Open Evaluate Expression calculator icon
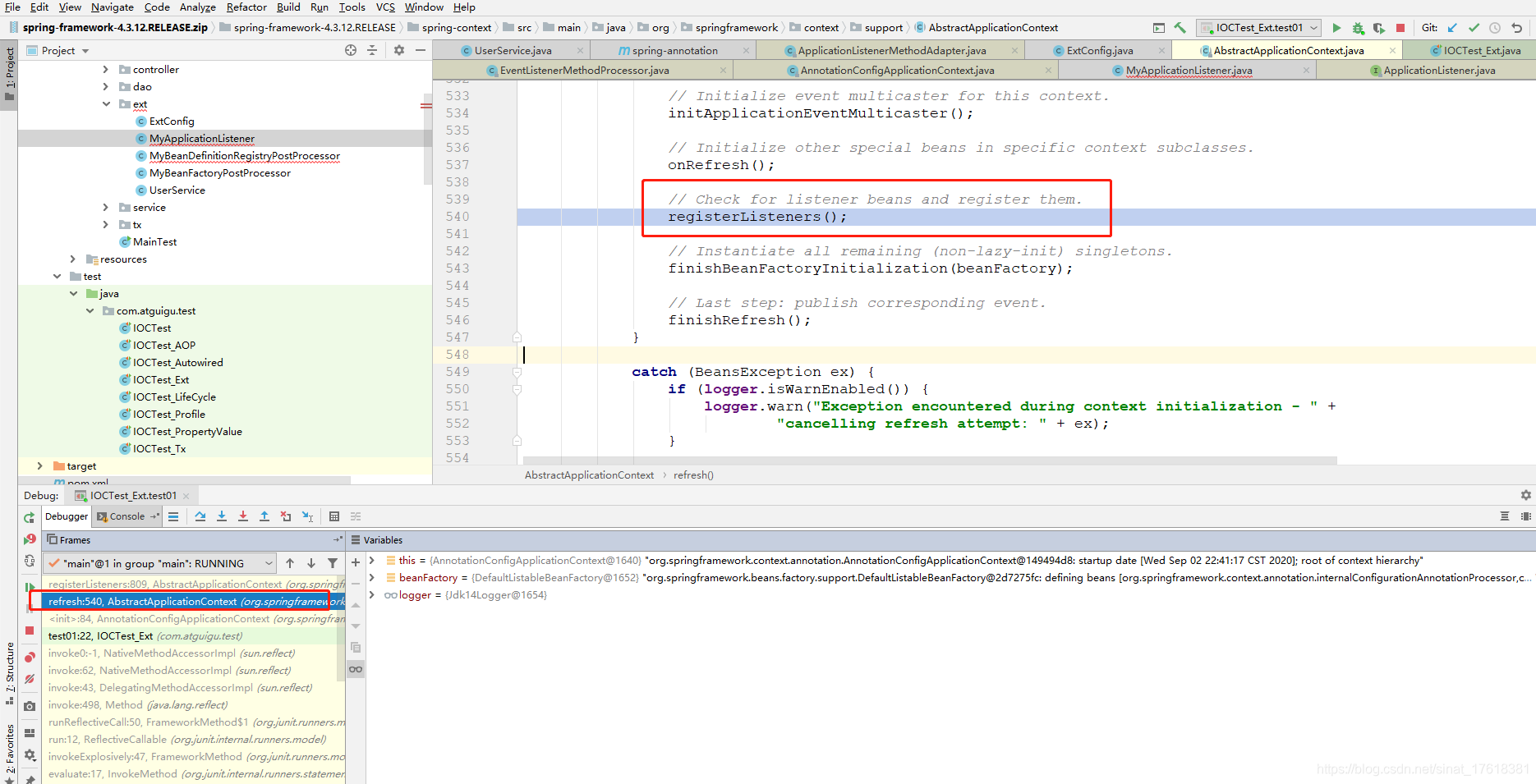Viewport: 1536px width, 784px height. (334, 516)
